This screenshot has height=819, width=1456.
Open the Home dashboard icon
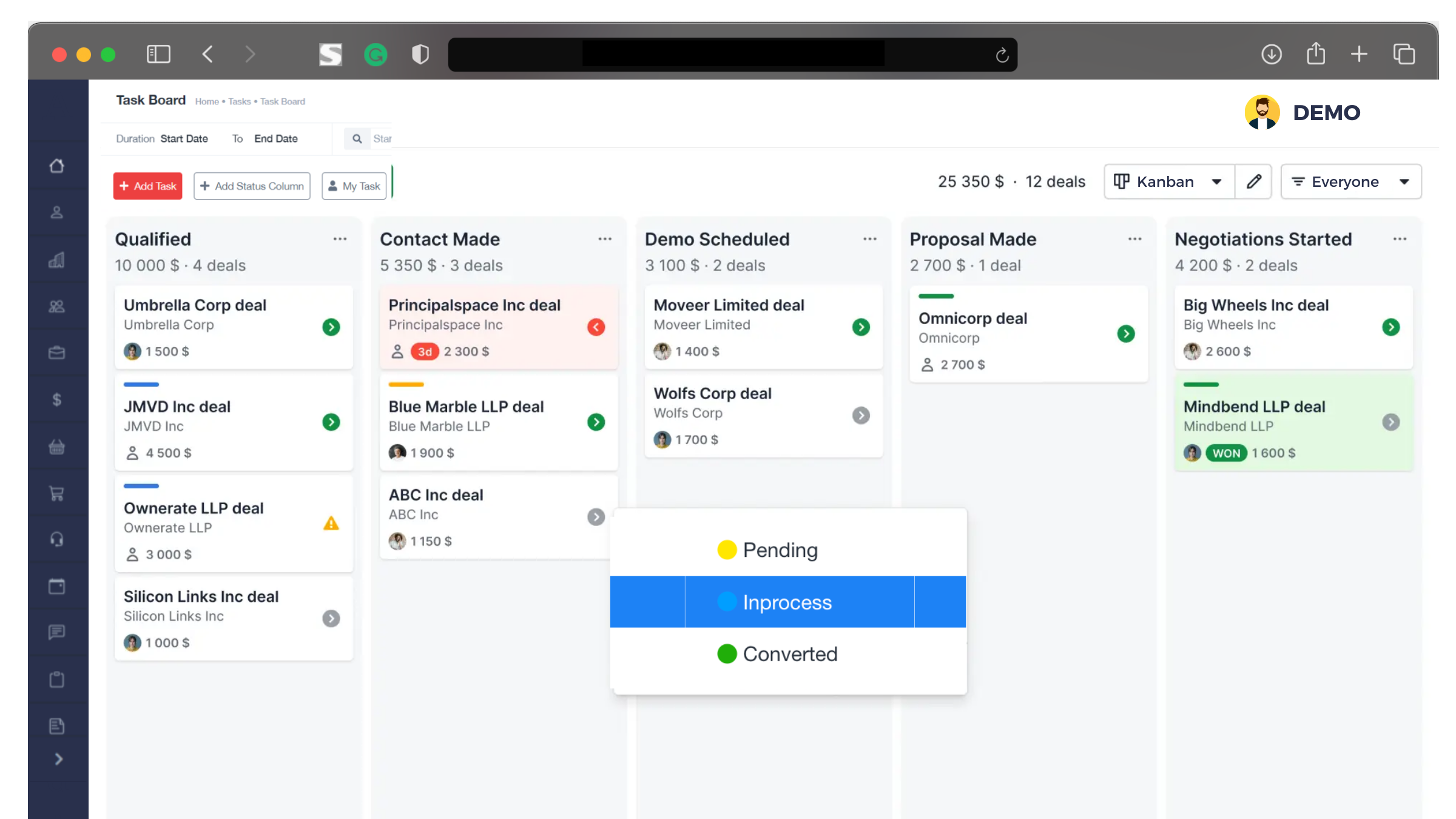pyautogui.click(x=58, y=166)
